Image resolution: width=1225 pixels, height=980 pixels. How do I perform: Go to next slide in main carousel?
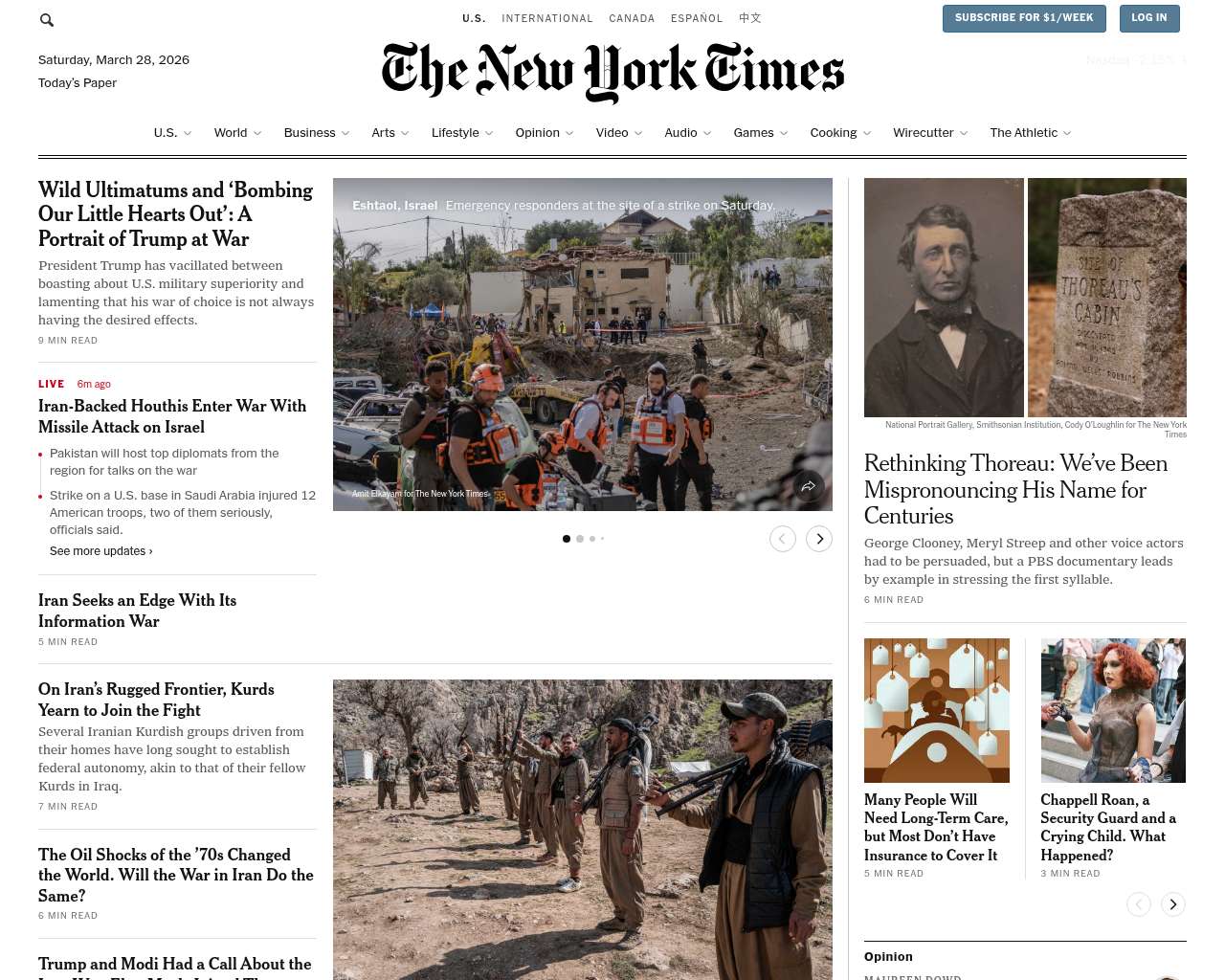[x=819, y=539]
